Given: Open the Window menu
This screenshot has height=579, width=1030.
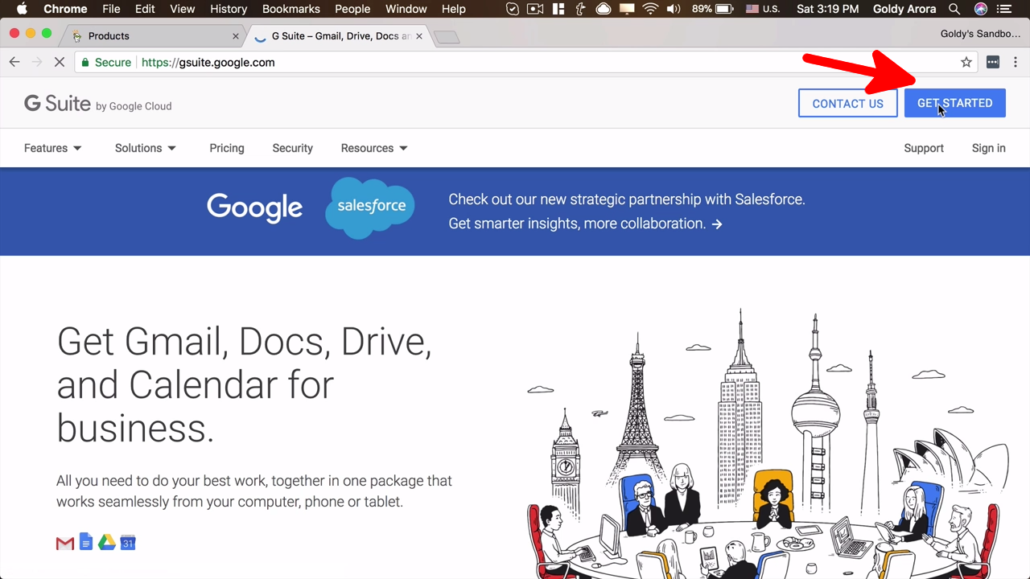Looking at the screenshot, I should click(406, 9).
